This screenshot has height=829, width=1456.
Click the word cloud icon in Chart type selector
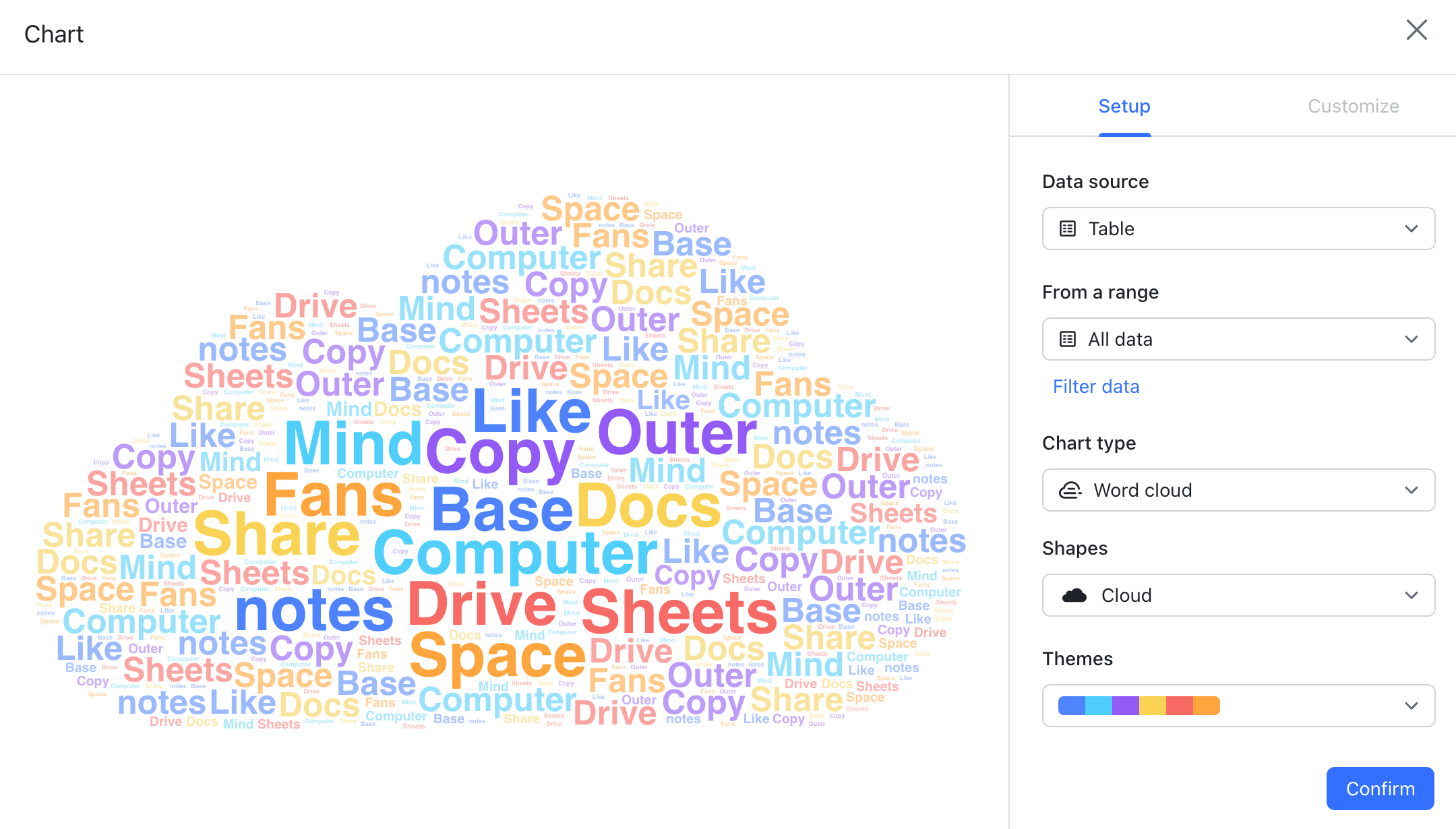point(1070,490)
